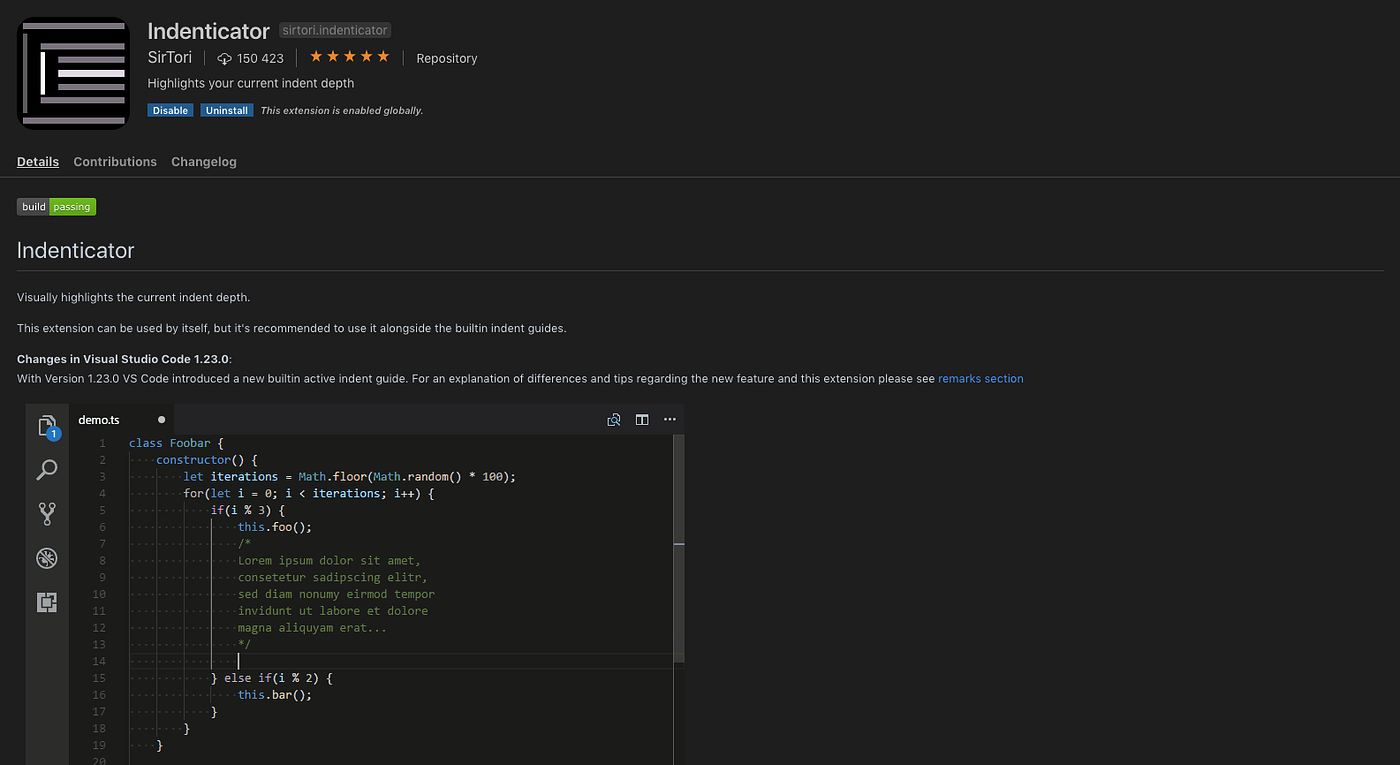This screenshot has height=765, width=1400.
Task: Open the Source Control icon
Action: (x=47, y=513)
